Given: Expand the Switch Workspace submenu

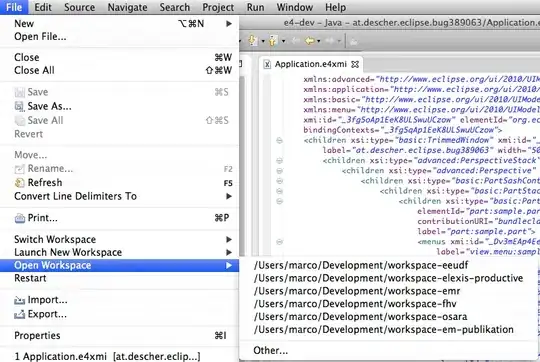Looking at the screenshot, I should [x=229, y=239].
